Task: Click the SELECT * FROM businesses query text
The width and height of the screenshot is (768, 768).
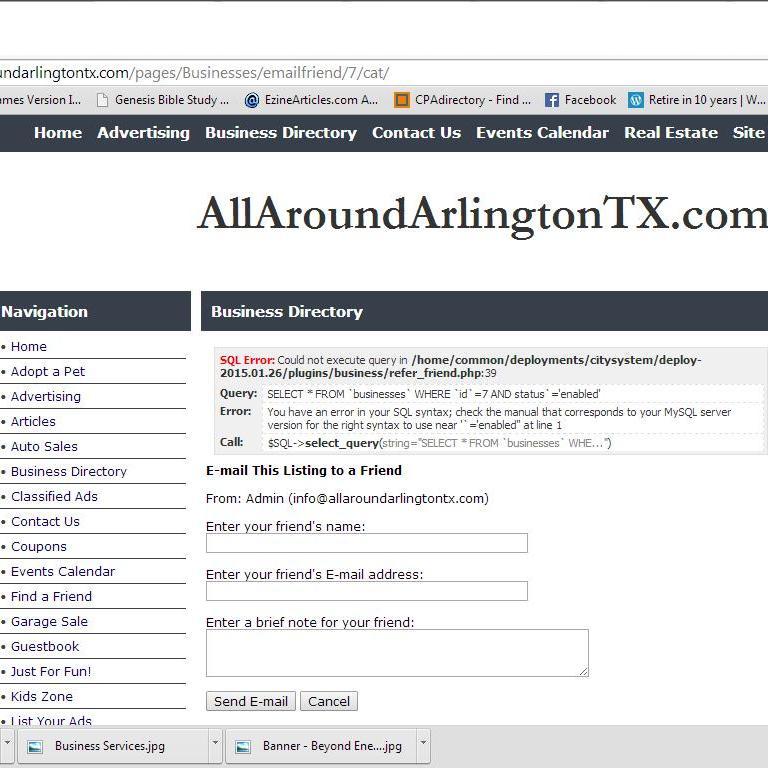Action: coord(433,394)
